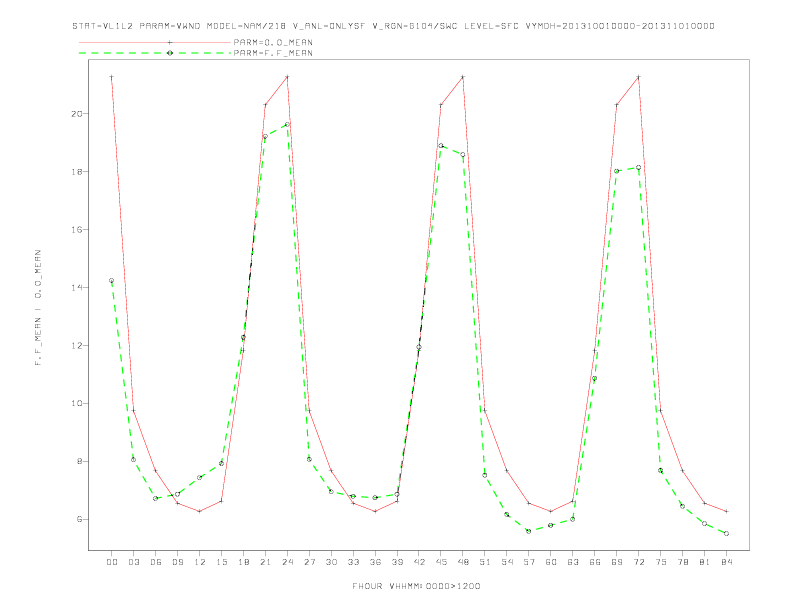Viewport: 792px width, 612px height.
Task: Click y-axis tick label 6
Action: pyautogui.click(x=80, y=520)
